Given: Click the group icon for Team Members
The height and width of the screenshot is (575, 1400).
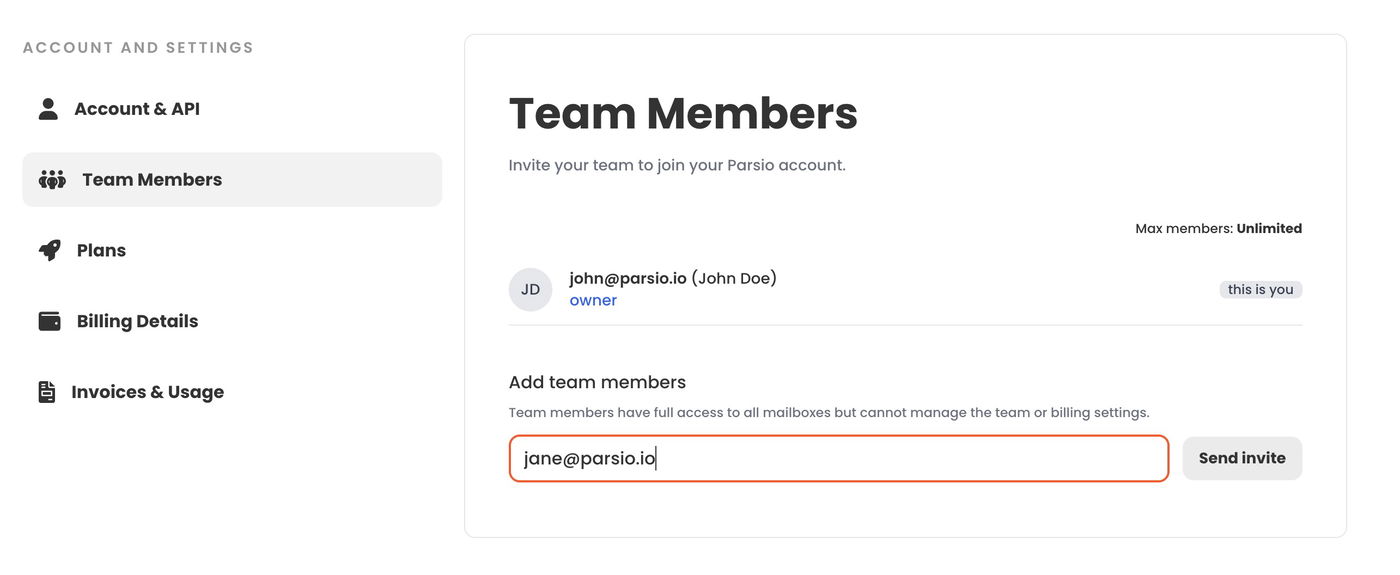Looking at the screenshot, I should point(52,180).
